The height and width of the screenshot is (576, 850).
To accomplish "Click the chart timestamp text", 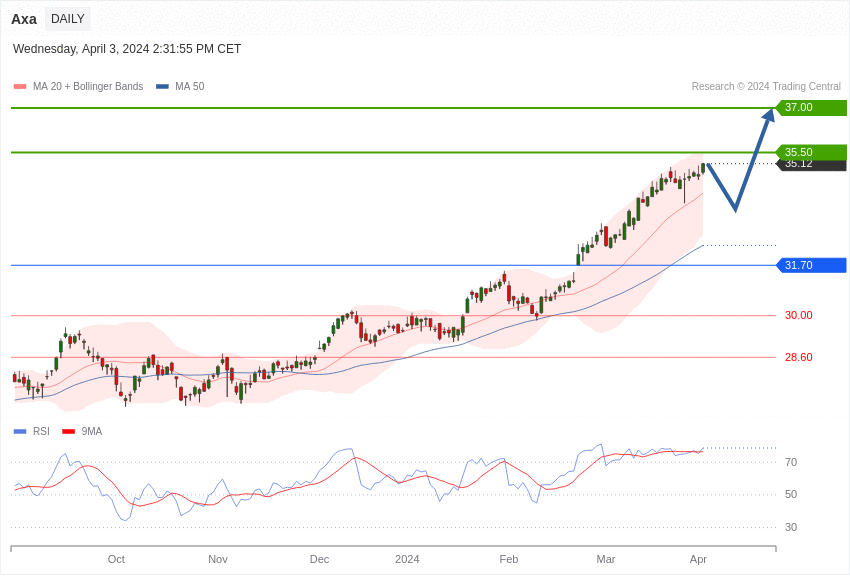I will click(x=127, y=49).
